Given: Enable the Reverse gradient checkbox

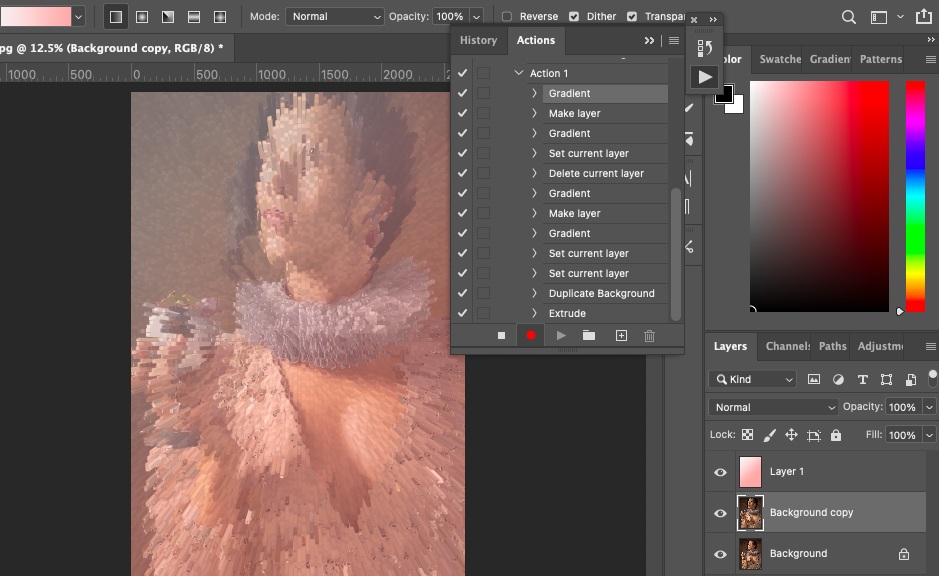Looking at the screenshot, I should [507, 17].
